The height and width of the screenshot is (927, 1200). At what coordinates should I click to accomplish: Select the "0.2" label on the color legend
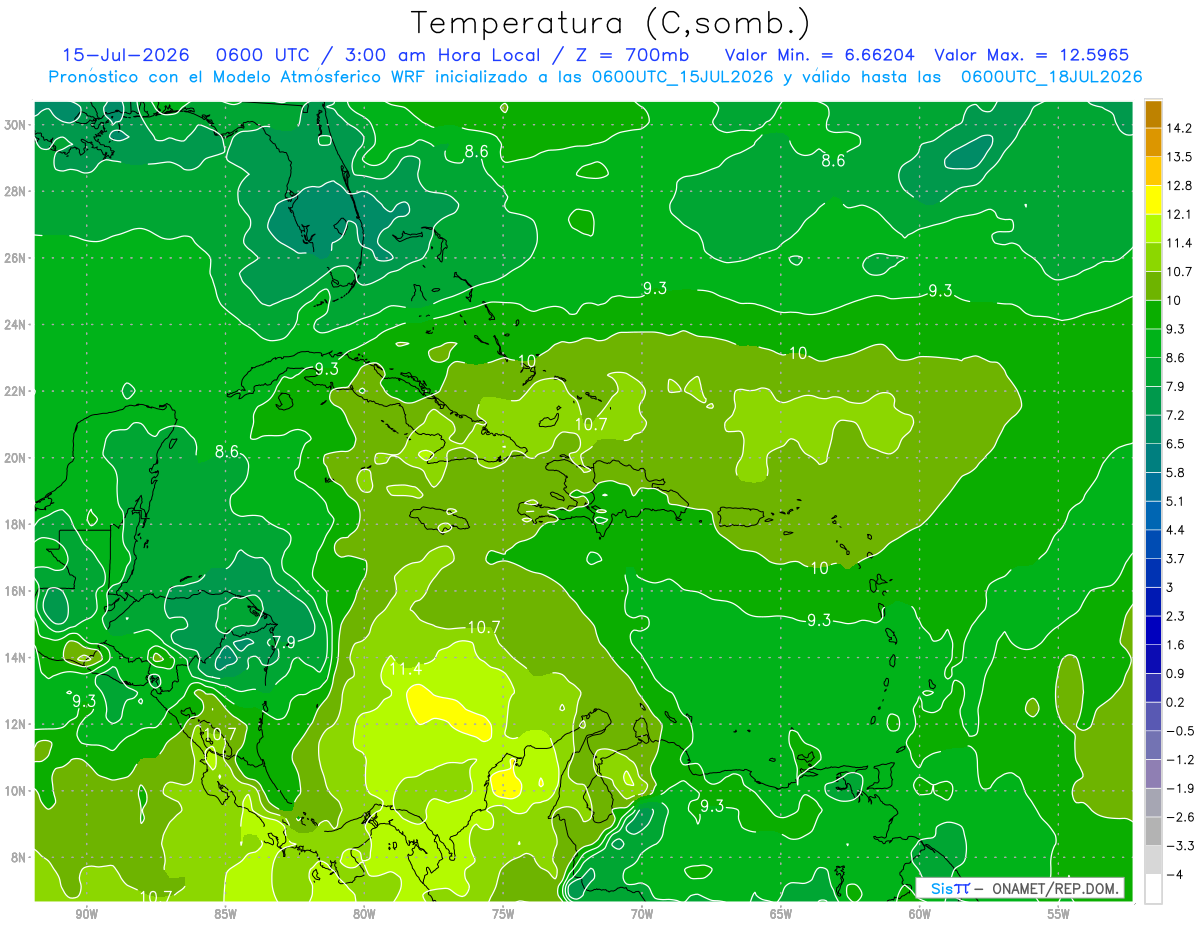click(1176, 701)
